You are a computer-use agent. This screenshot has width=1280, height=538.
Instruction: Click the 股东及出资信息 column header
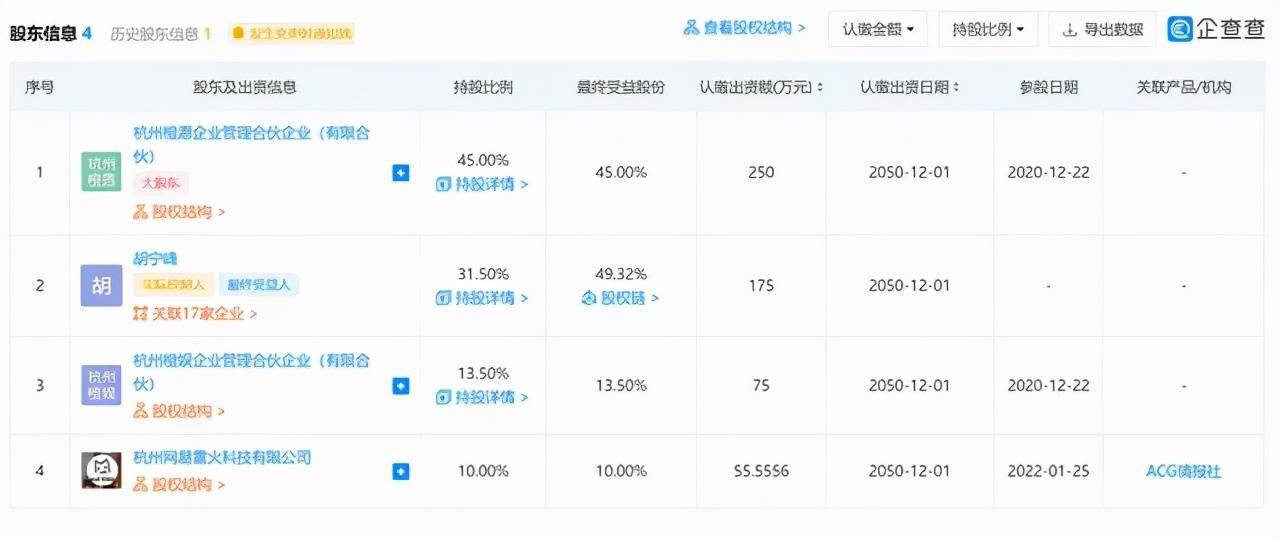[x=244, y=87]
